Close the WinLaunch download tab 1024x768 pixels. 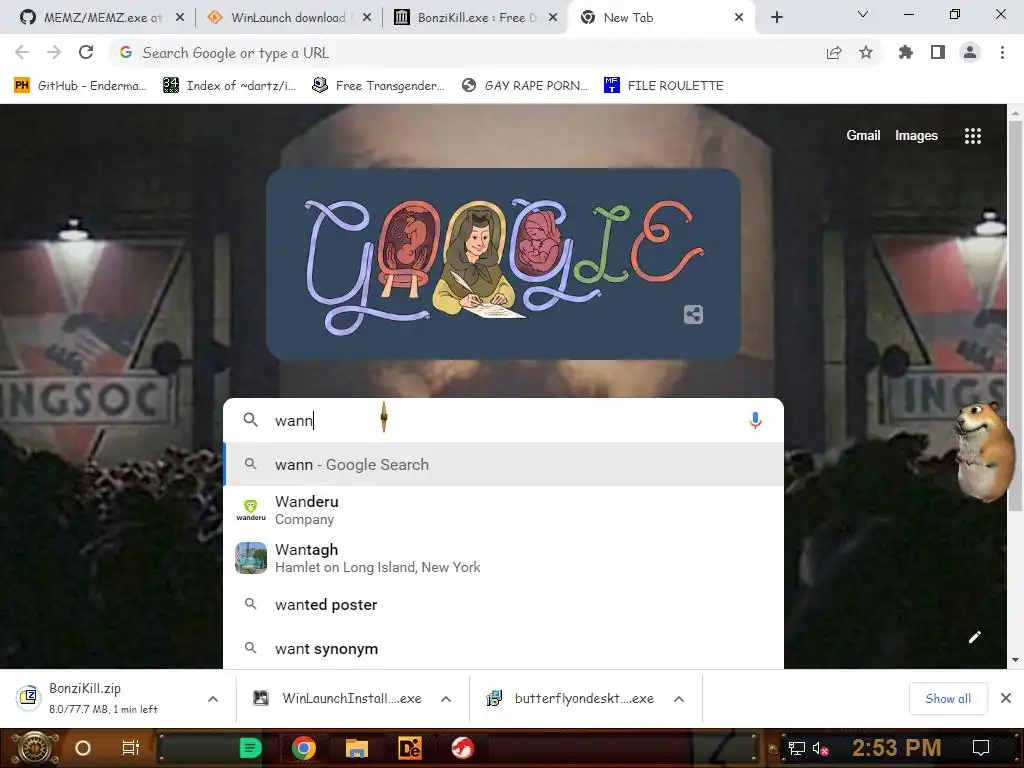coord(367,18)
